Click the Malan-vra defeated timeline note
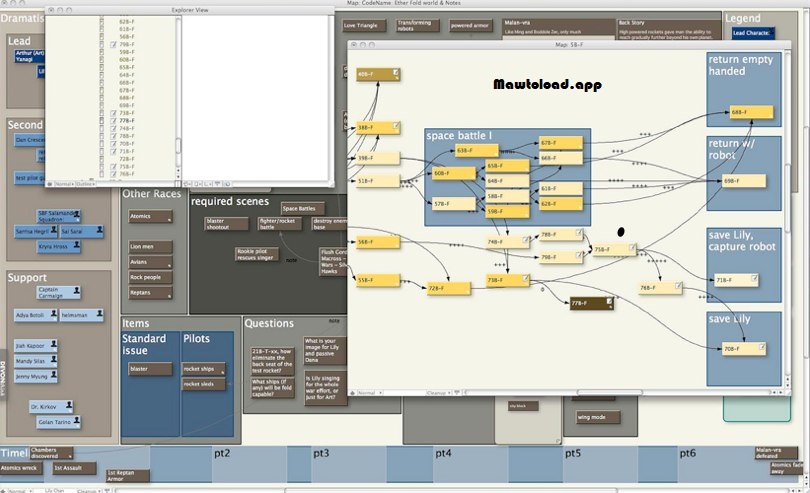Viewport: 810px width, 493px height. click(776, 453)
